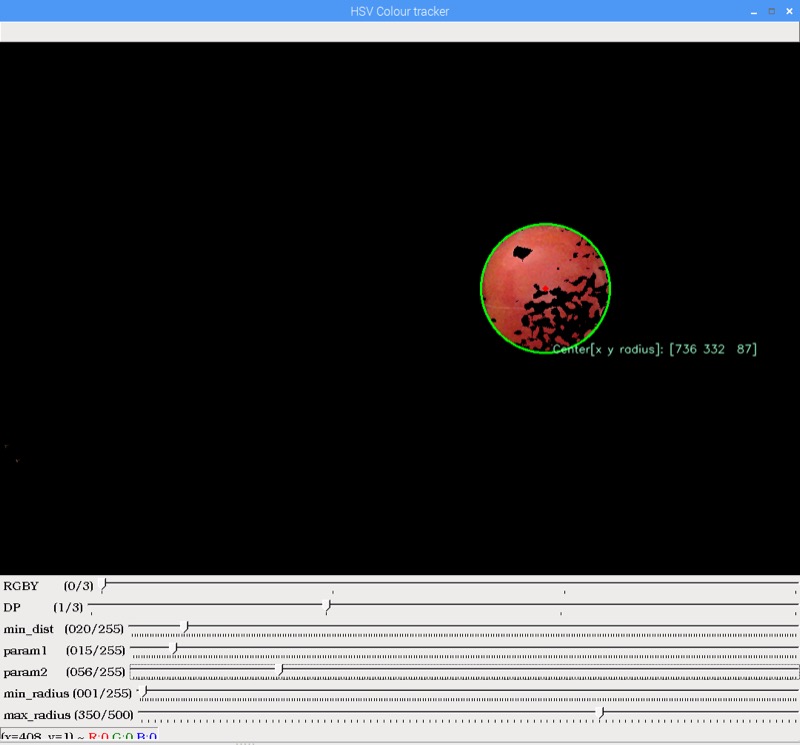800x745 pixels.
Task: Click the max_radius (350/500) label
Action: tap(68, 715)
